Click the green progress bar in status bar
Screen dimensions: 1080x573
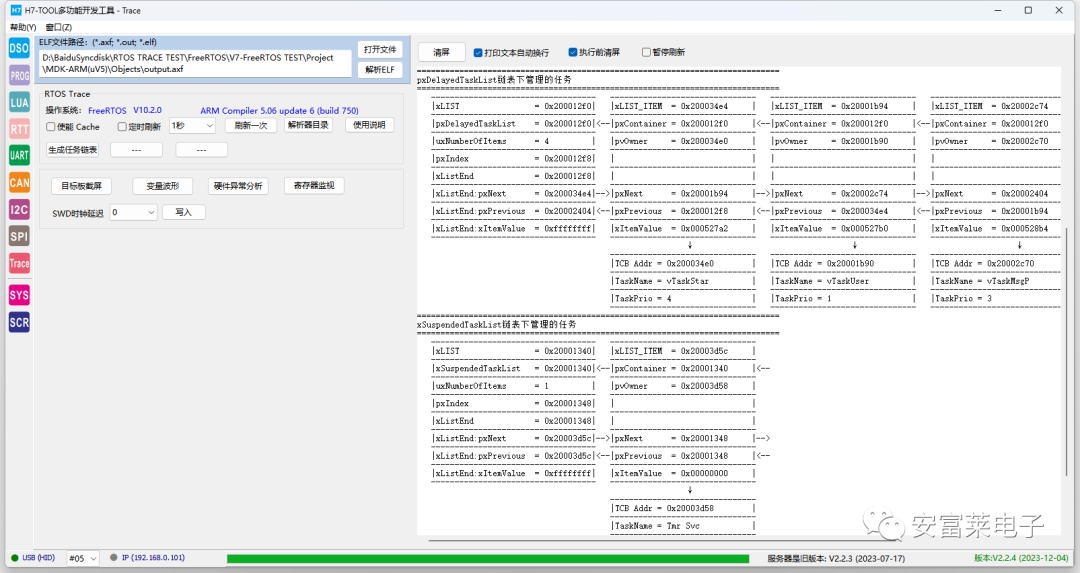[x=488, y=559]
